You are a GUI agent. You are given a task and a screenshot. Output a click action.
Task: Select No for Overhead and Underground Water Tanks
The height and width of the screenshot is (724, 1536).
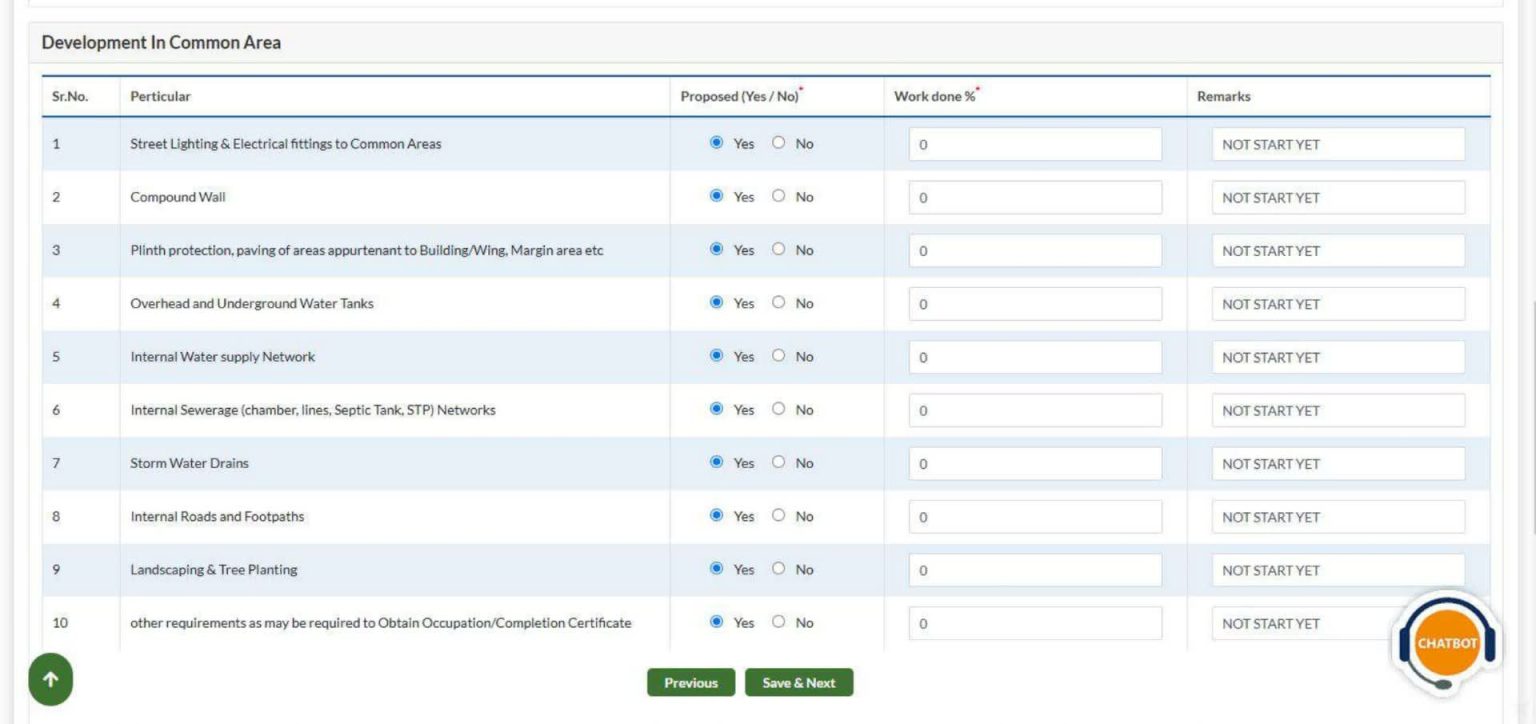pos(779,303)
